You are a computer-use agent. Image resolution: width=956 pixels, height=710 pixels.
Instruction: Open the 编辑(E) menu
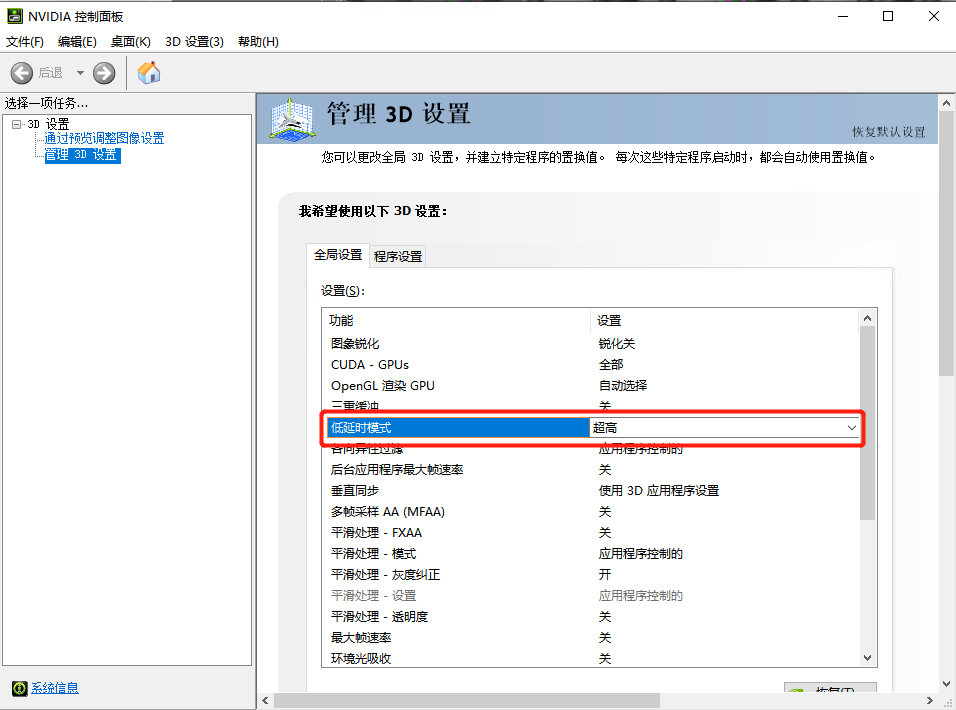point(77,41)
